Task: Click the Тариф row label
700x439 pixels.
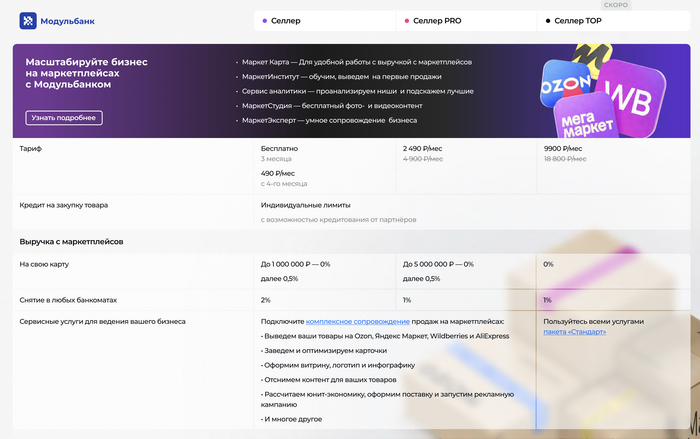Action: (x=30, y=149)
